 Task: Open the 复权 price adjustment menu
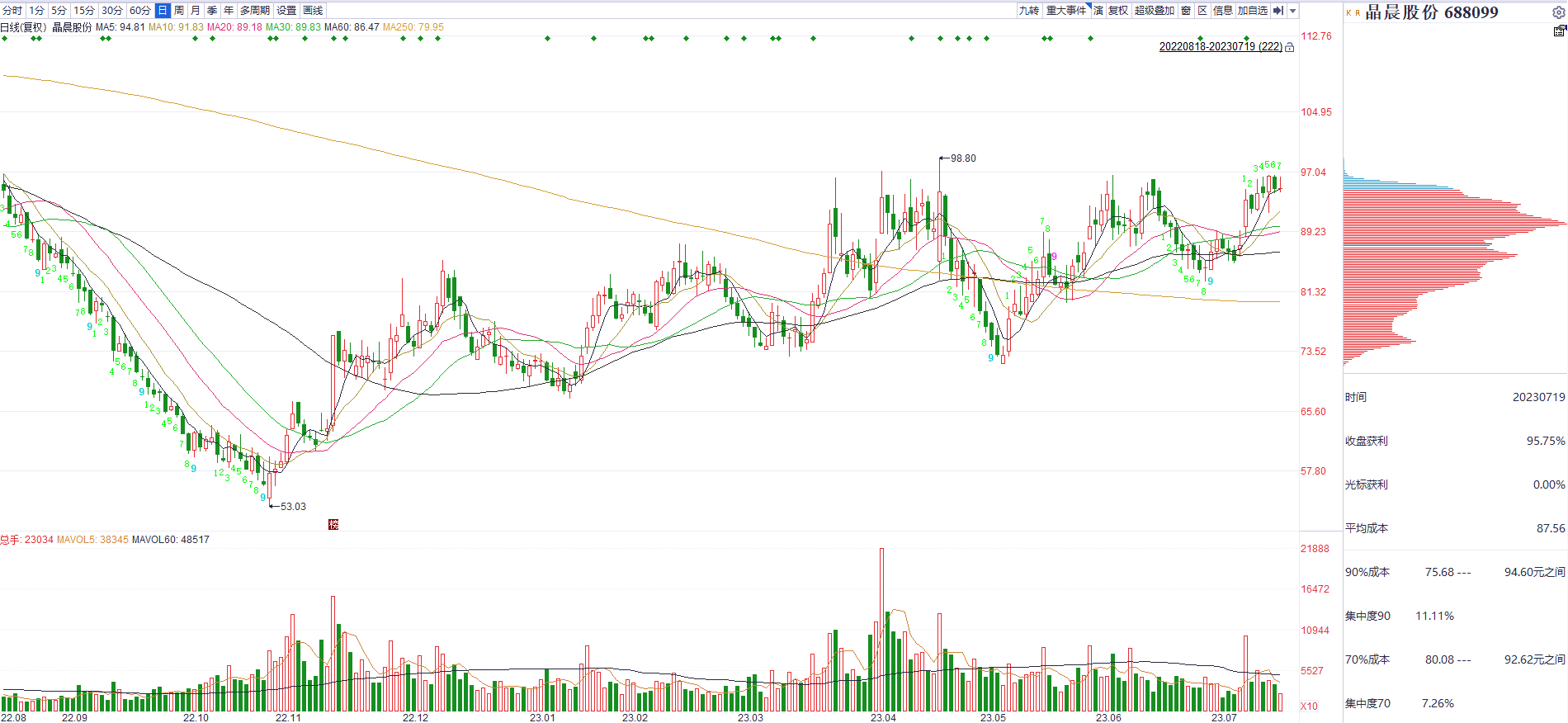(1118, 11)
